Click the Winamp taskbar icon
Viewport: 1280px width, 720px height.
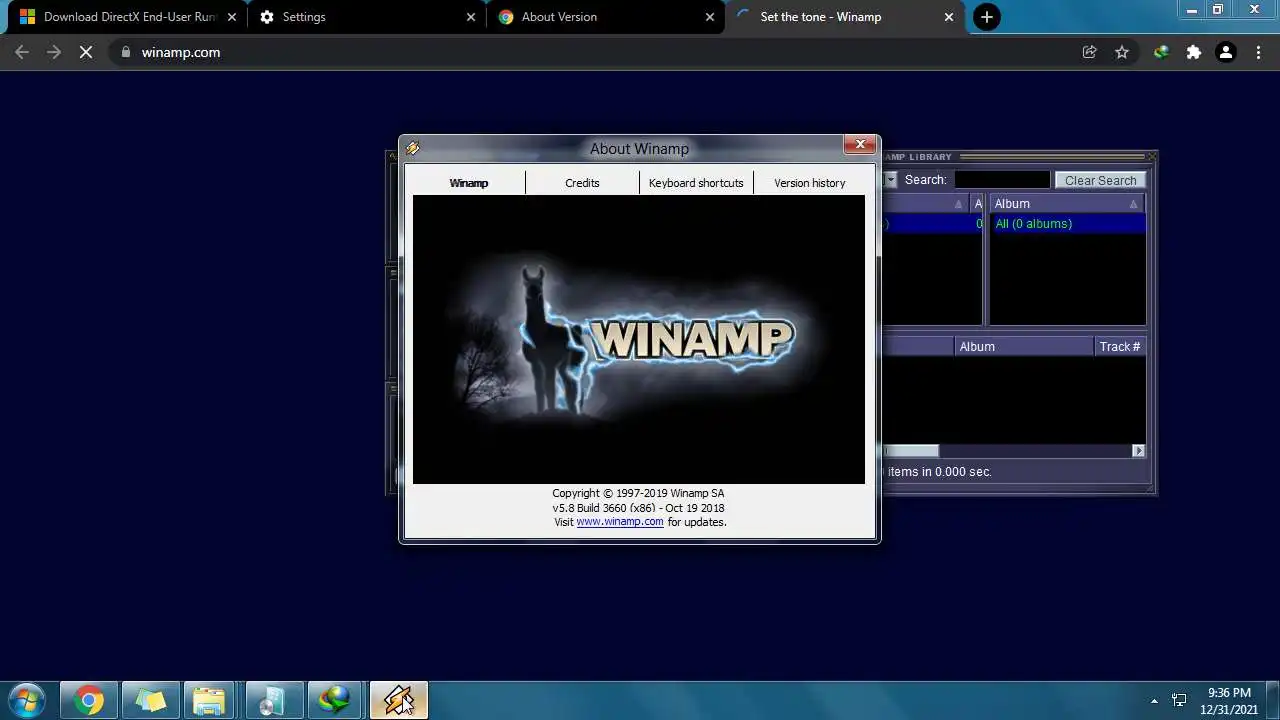click(398, 700)
